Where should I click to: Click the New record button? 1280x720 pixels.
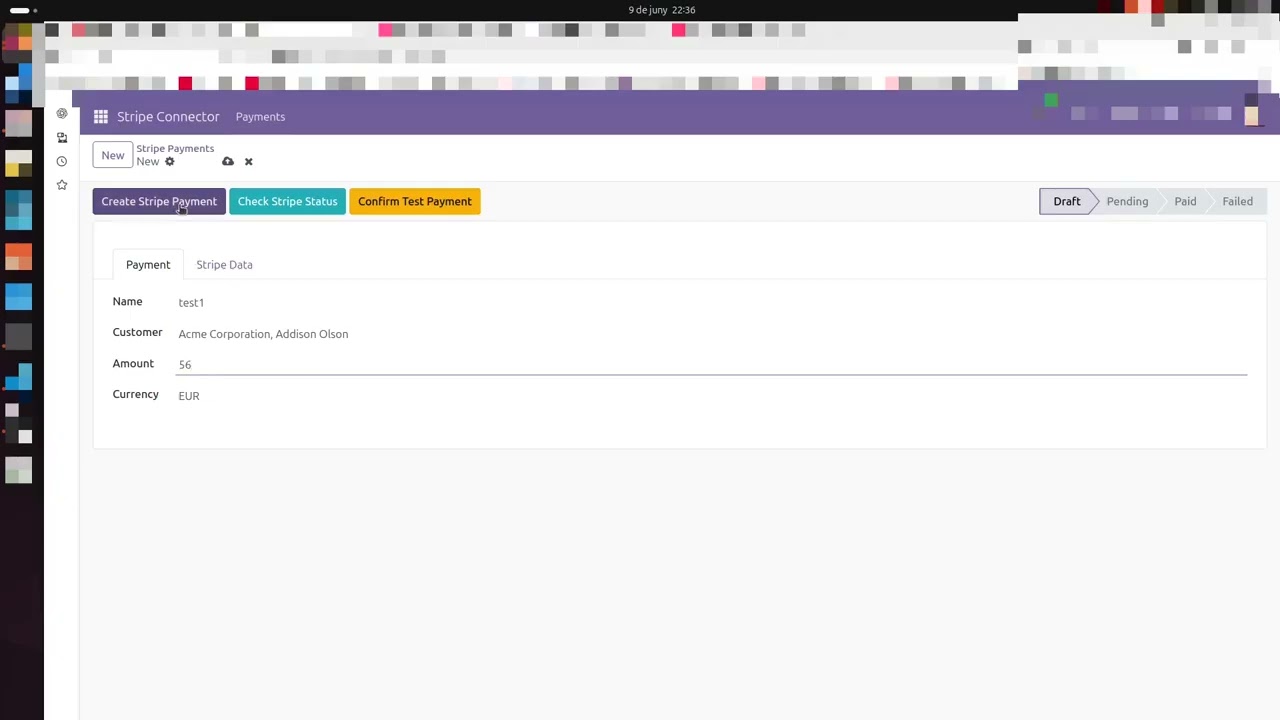113,155
